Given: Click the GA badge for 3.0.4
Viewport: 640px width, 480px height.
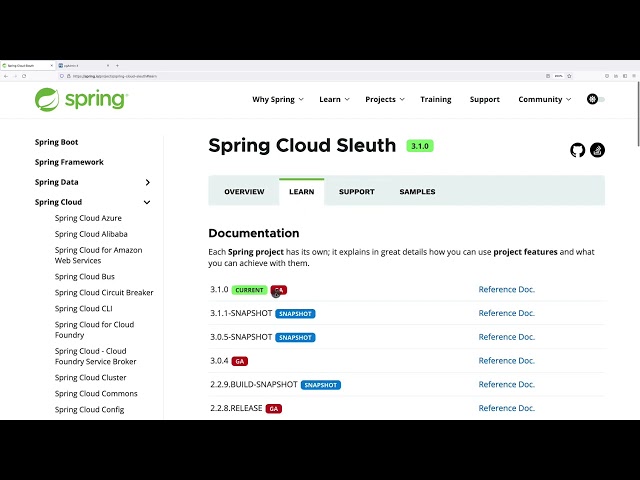Looking at the screenshot, I should point(240,361).
